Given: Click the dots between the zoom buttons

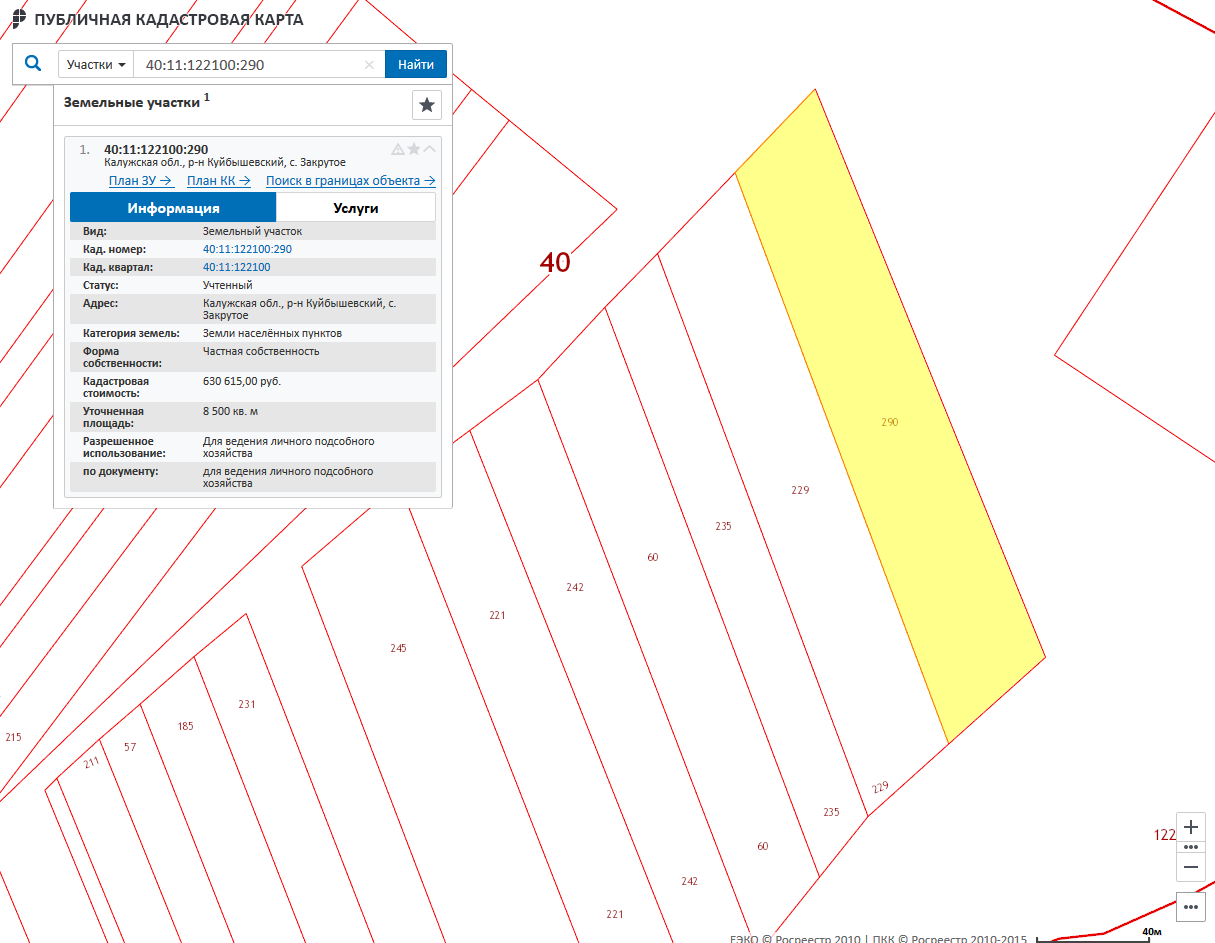Looking at the screenshot, I should coord(1190,847).
